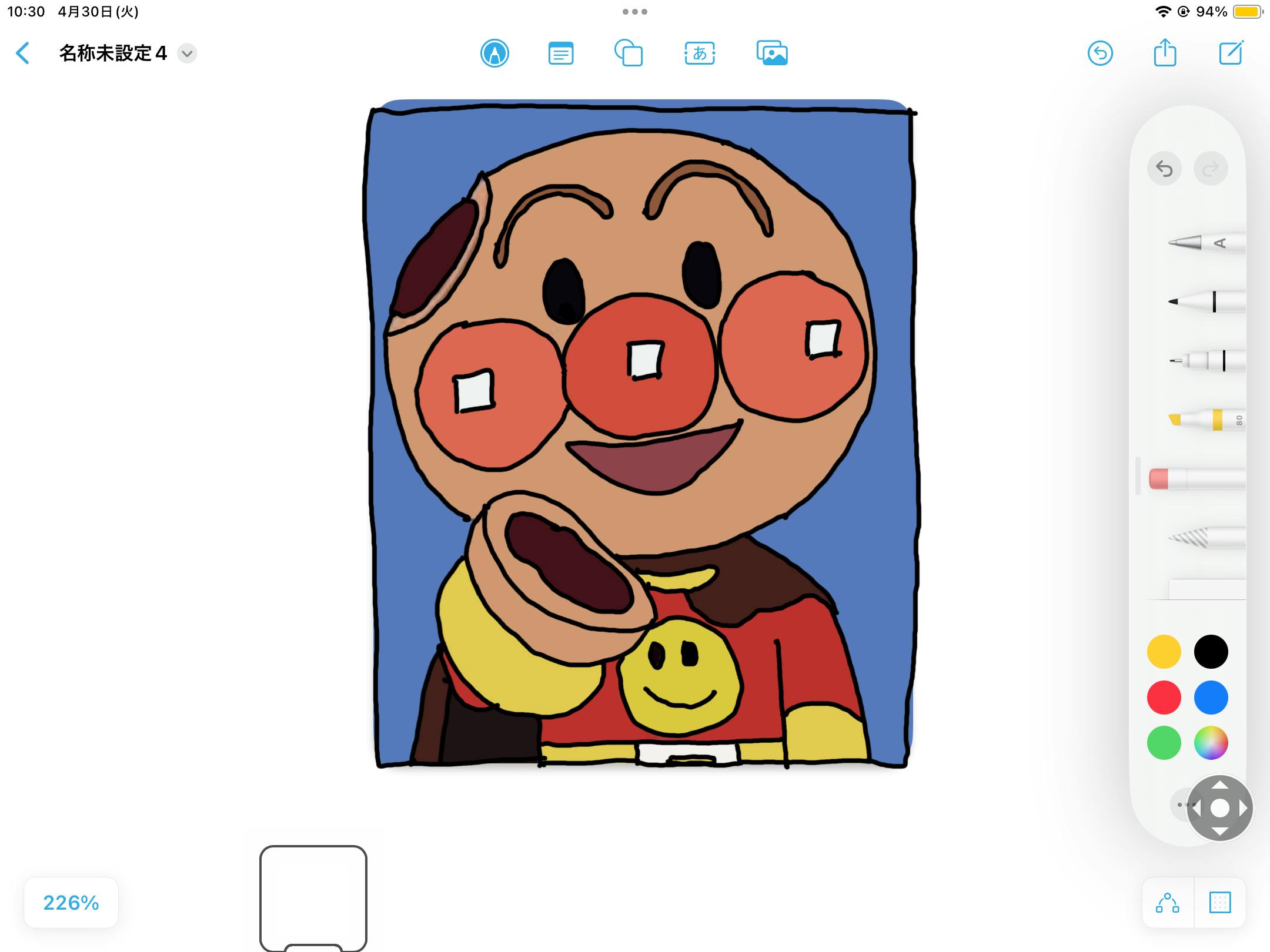Create a new board
Image resolution: width=1270 pixels, height=952 pixels.
[x=1231, y=53]
